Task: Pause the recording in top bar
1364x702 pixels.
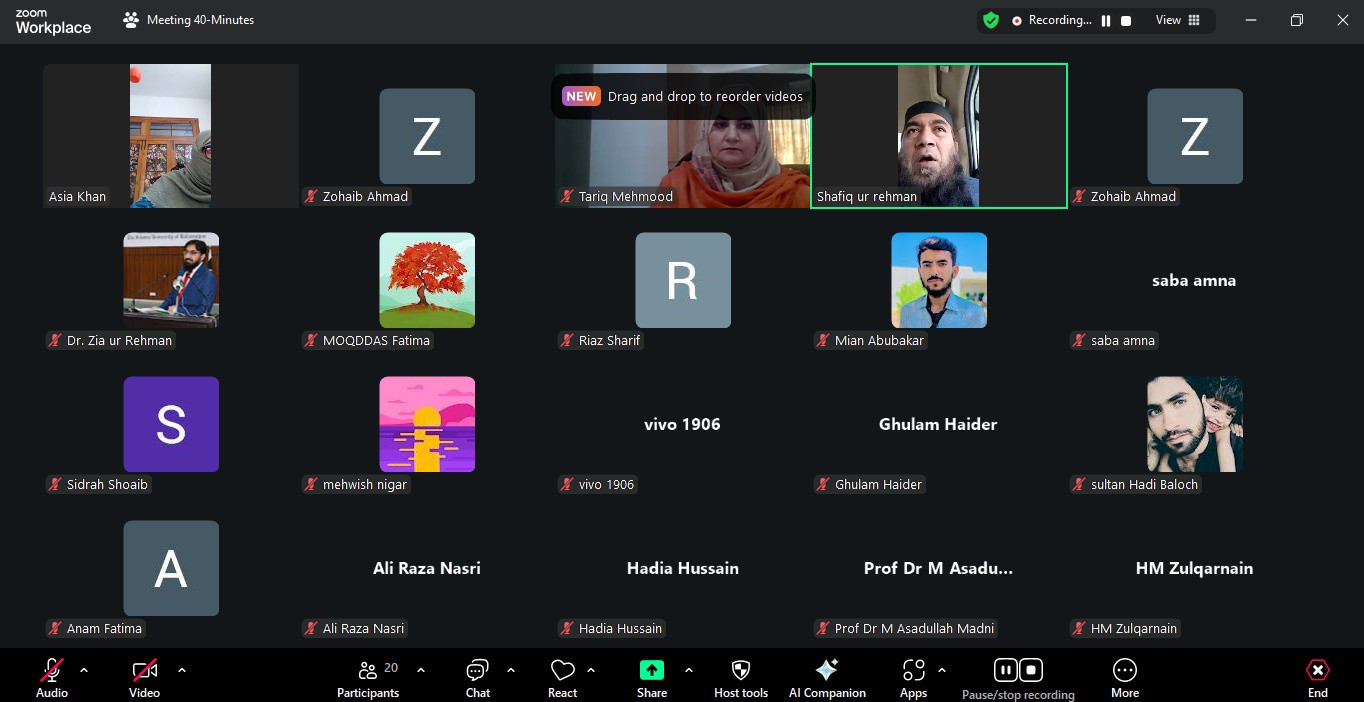Action: [1106, 21]
